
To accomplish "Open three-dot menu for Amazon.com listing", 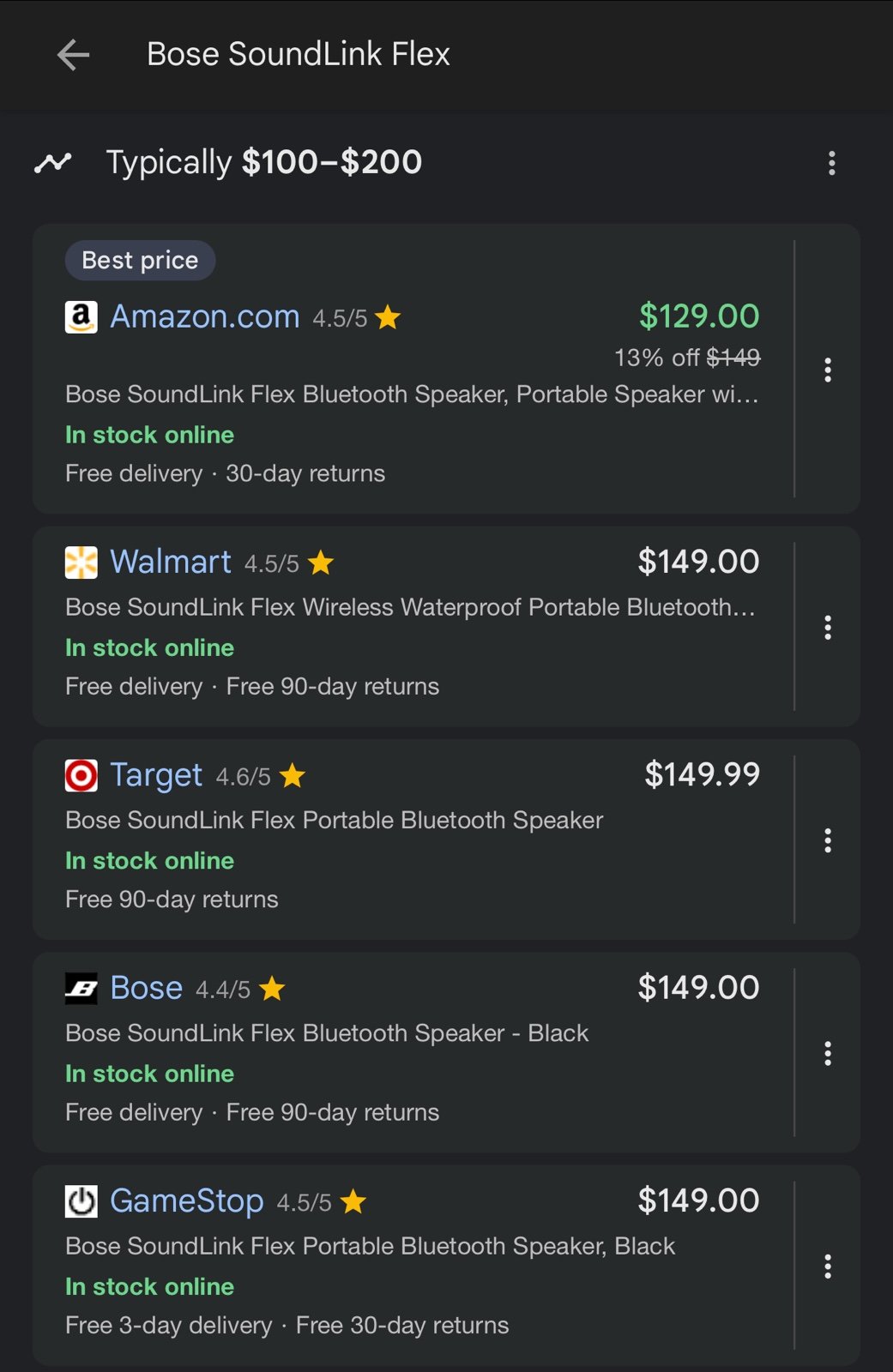I will click(828, 370).
